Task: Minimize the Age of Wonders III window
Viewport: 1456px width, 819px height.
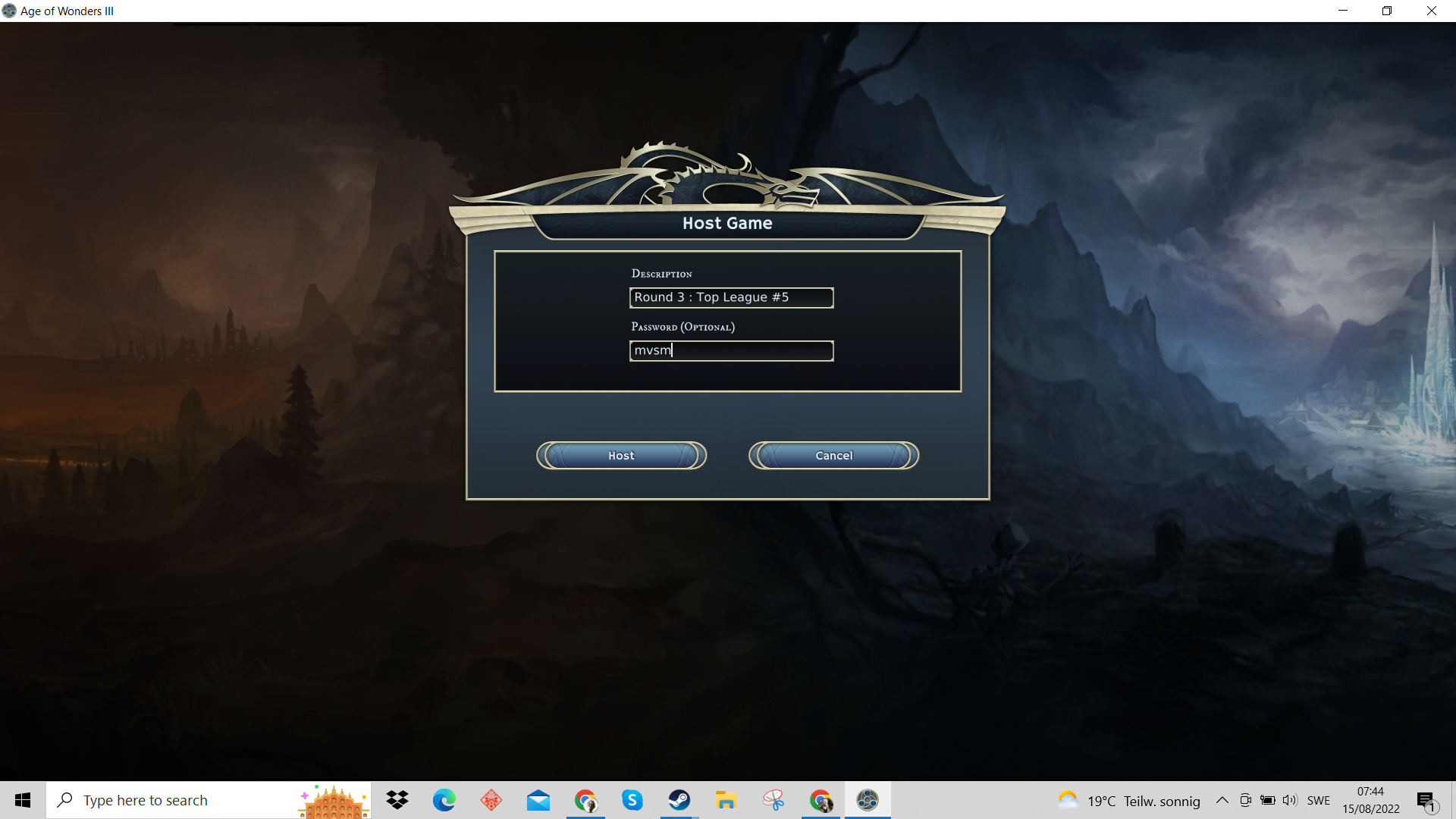Action: tap(1343, 11)
